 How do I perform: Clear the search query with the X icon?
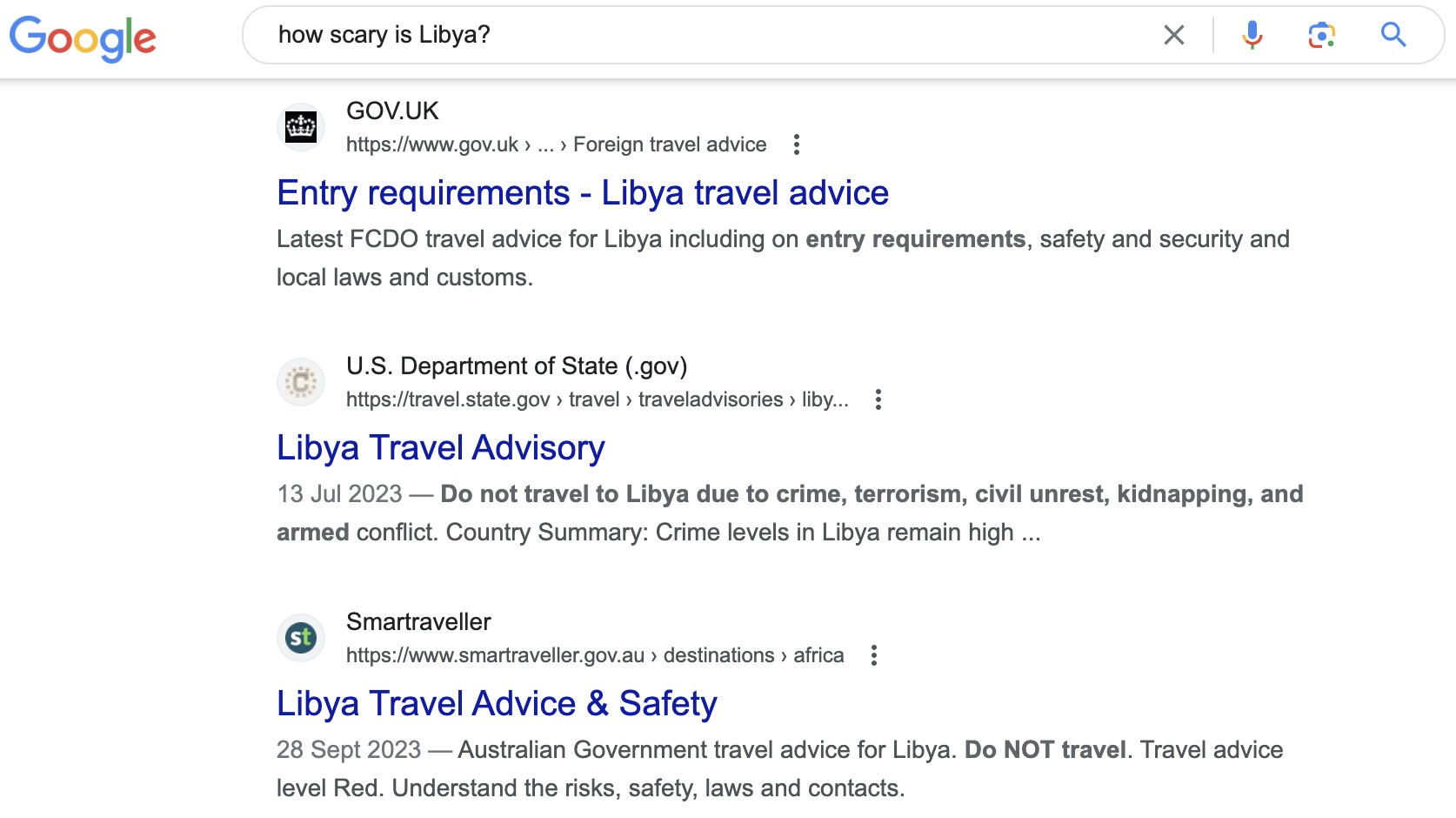coord(1174,35)
